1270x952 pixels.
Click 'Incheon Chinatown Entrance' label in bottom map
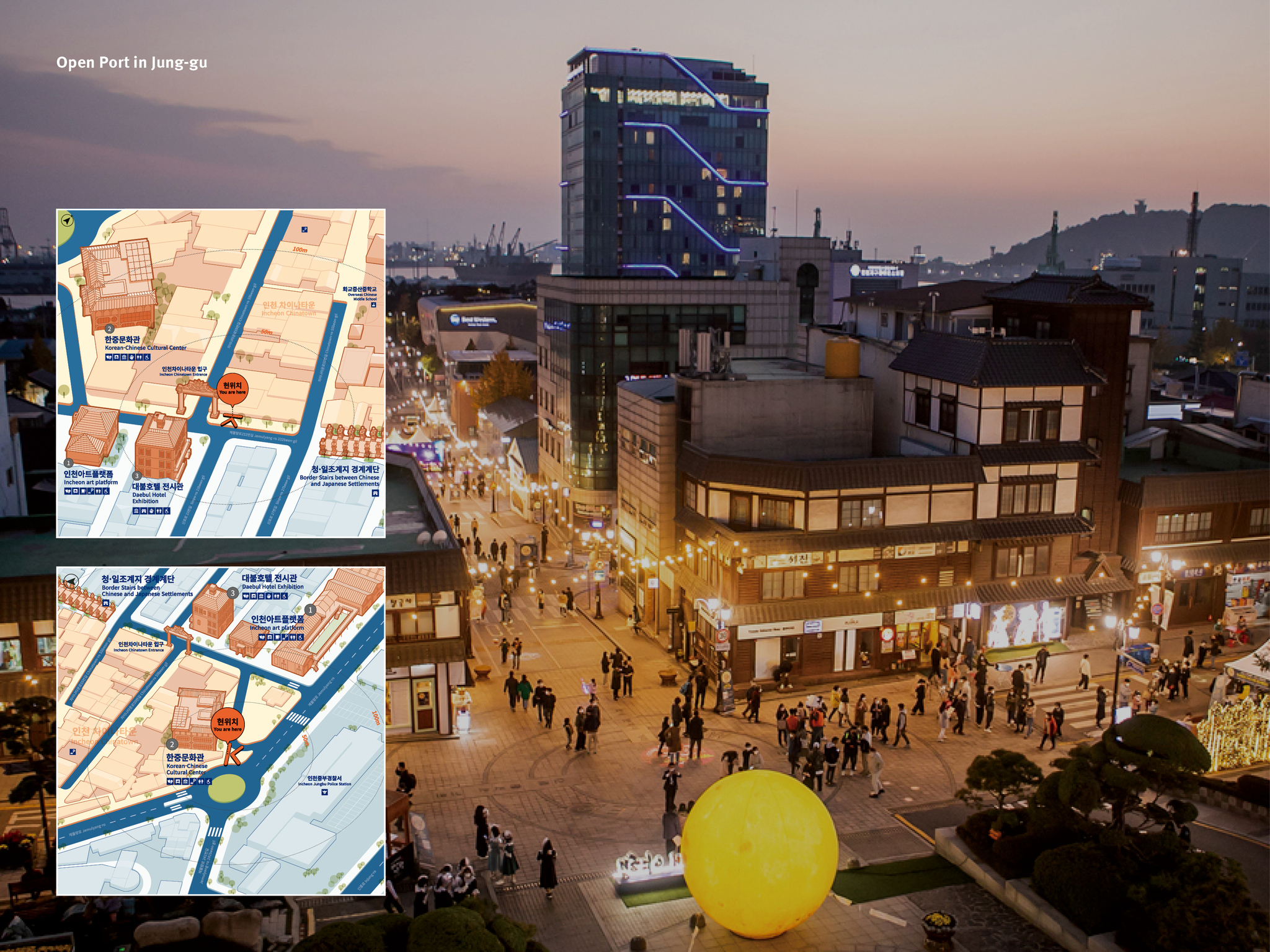pyautogui.click(x=139, y=650)
